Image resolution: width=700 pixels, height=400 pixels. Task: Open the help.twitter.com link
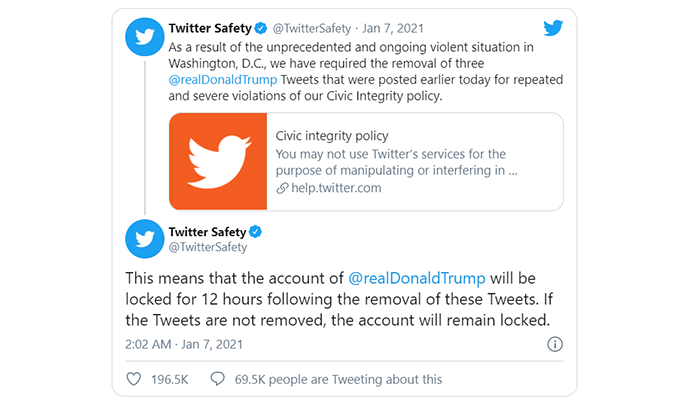[336, 188]
